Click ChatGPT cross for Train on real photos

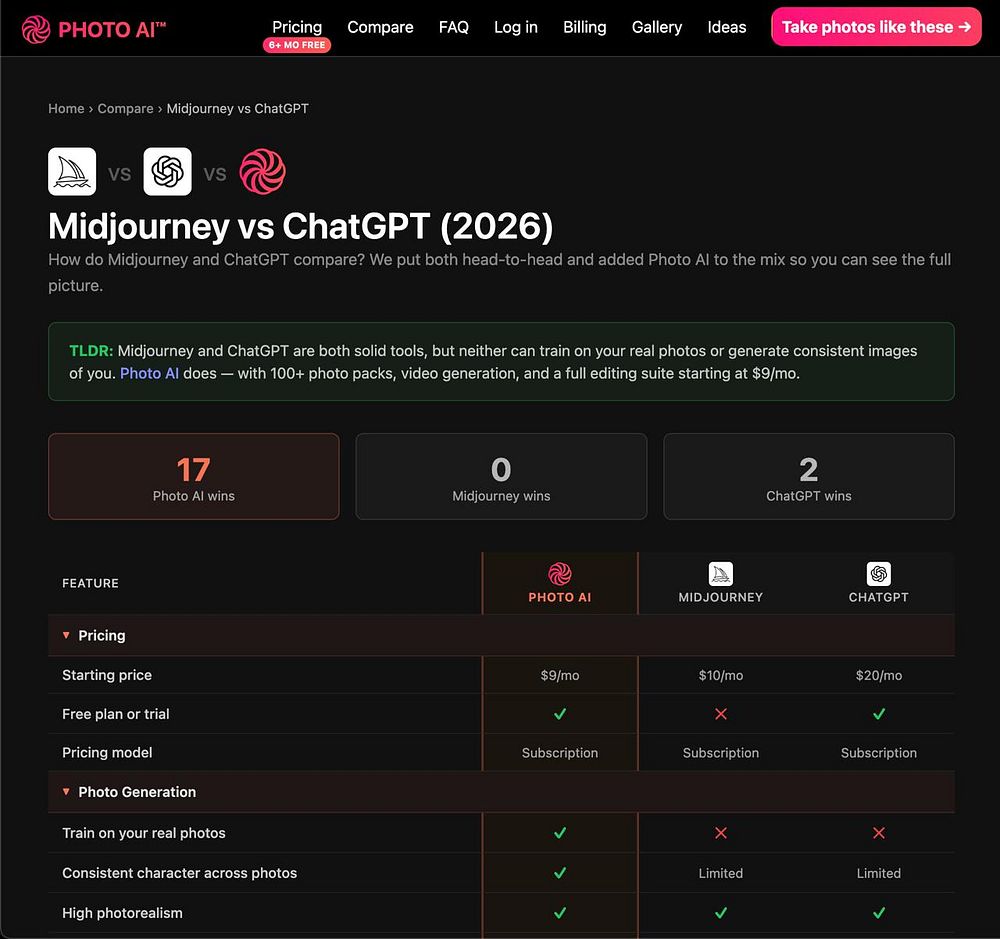pos(879,832)
